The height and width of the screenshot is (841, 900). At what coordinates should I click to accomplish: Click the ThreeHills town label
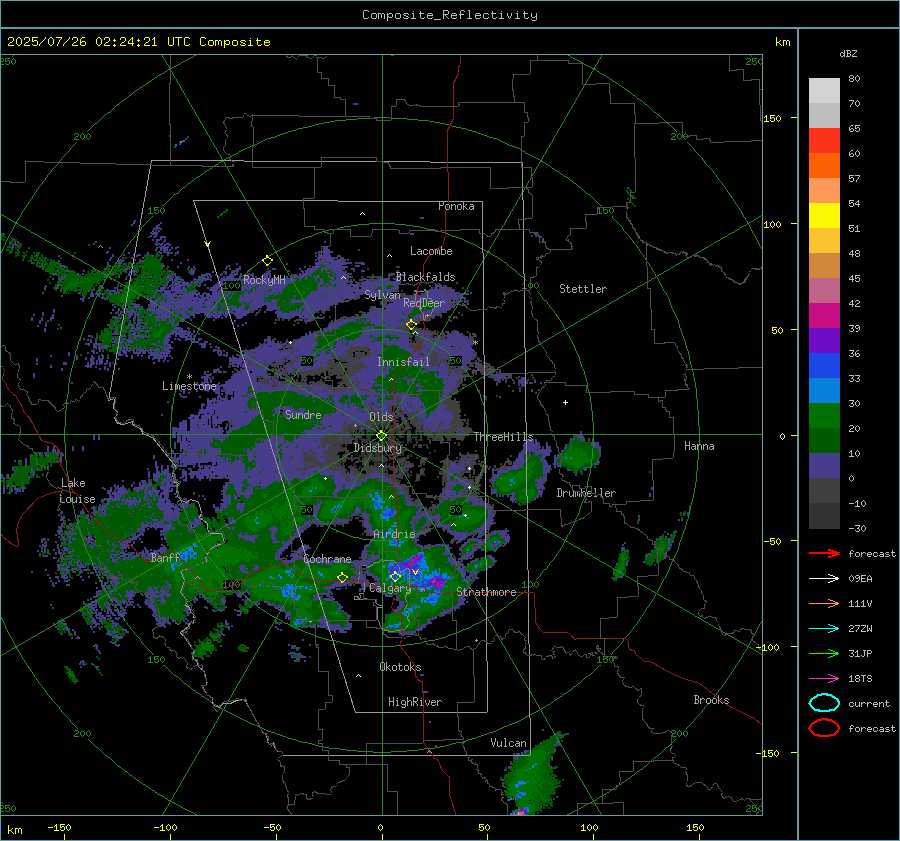(503, 437)
